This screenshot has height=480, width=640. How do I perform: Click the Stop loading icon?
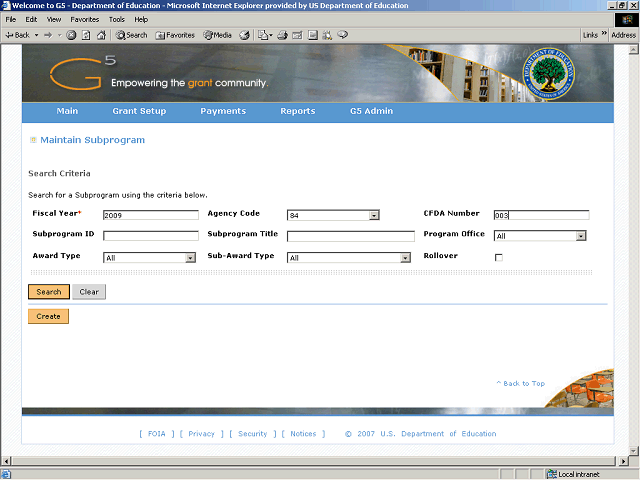coord(71,35)
